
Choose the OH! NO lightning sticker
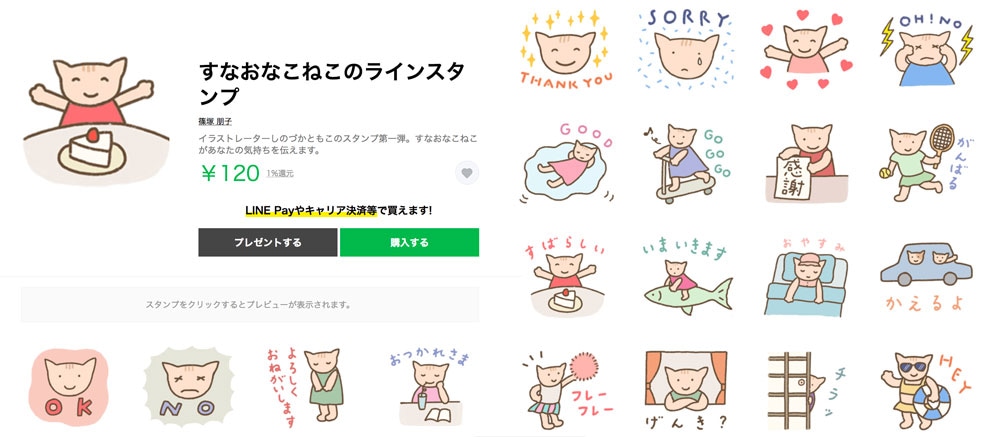(927, 49)
